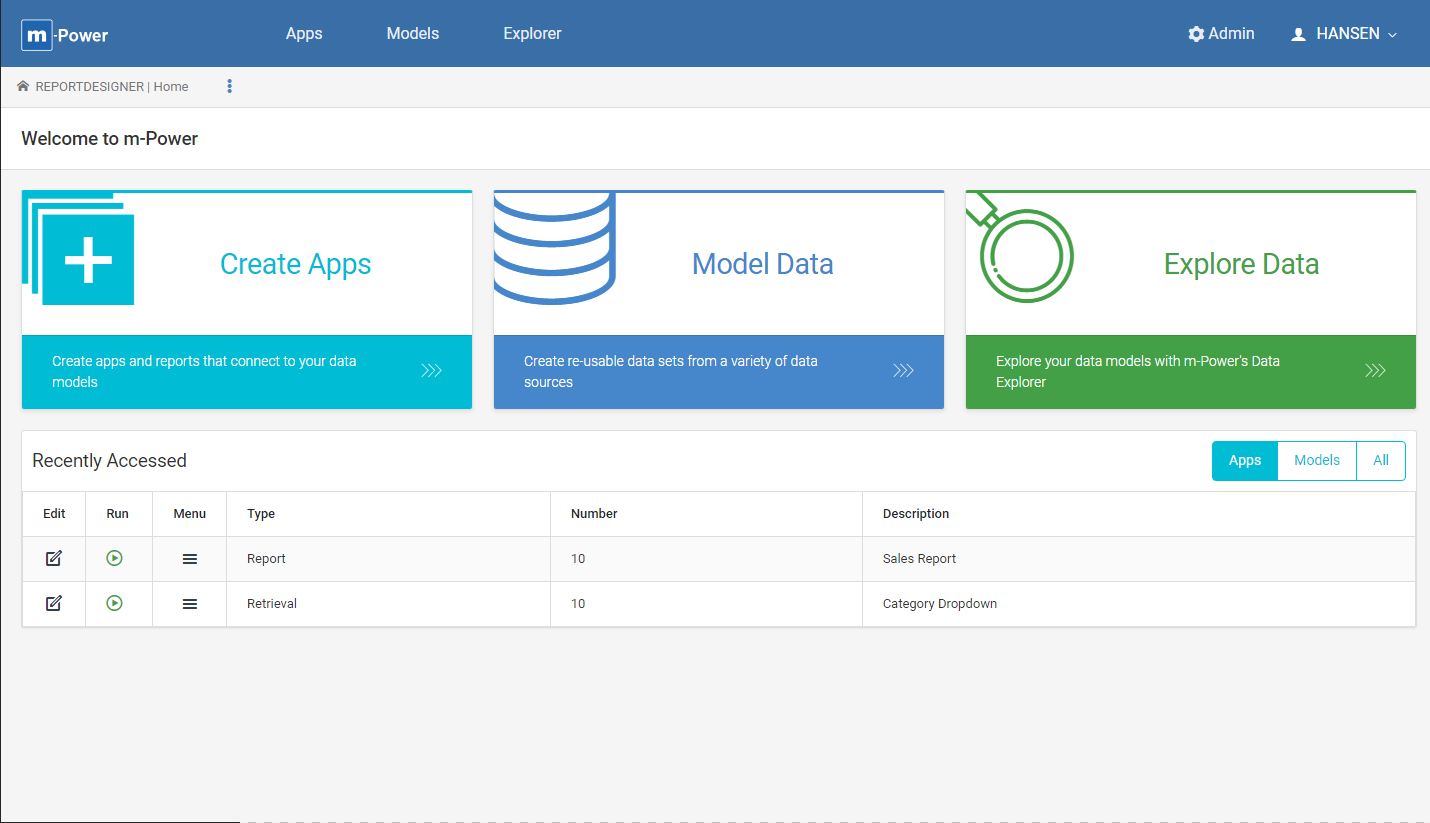Viewport: 1430px width, 823px height.
Task: Open menu for Category Dropdown row
Action: pyautogui.click(x=190, y=604)
